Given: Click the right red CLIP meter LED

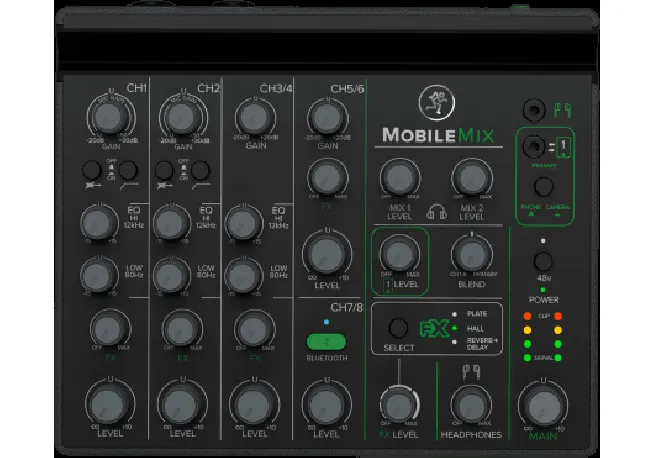Looking at the screenshot, I should 558,316.
